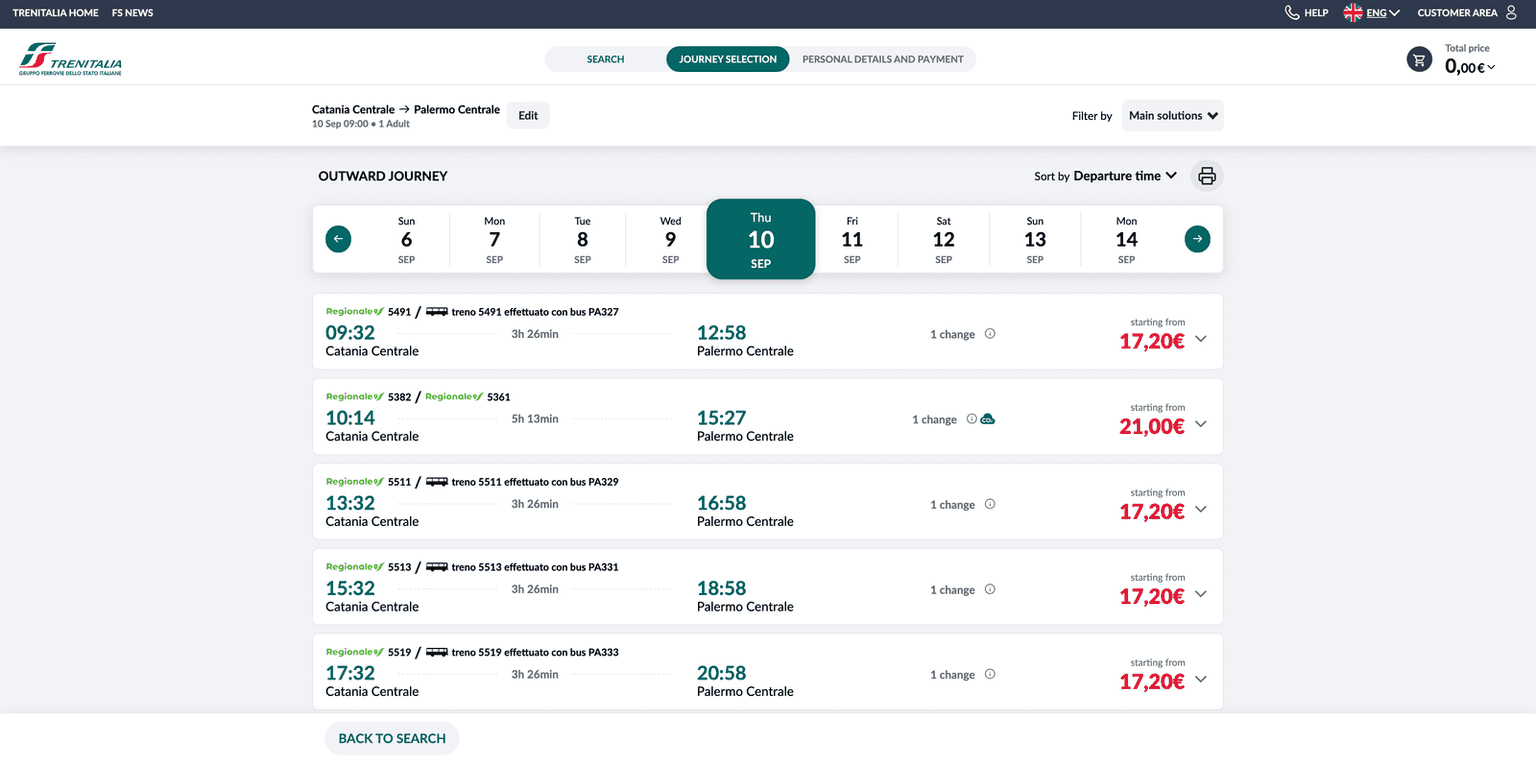Click Regionale logo beside train 5382
The image size is (1536, 763).
(x=355, y=397)
